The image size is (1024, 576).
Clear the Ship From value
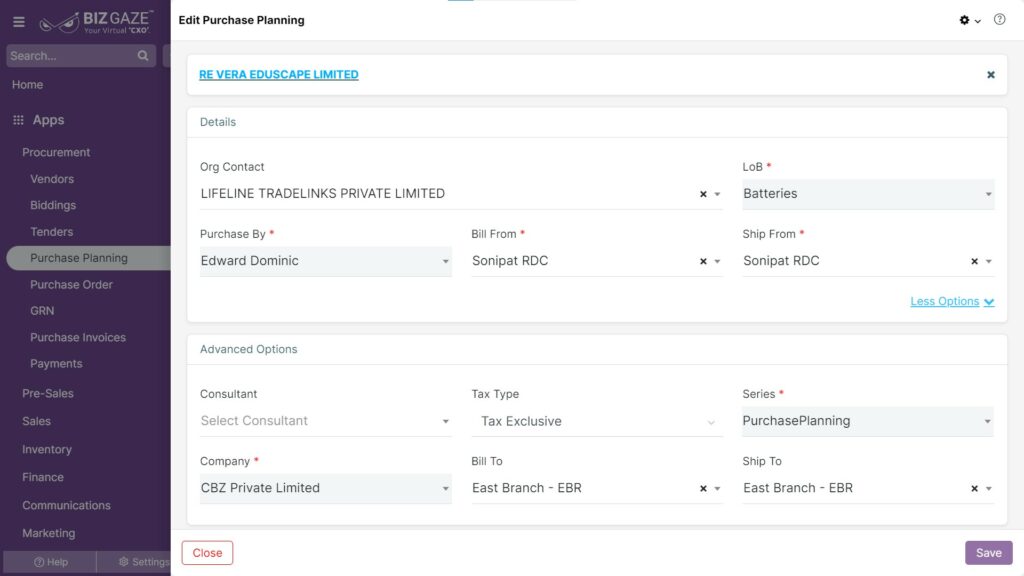[974, 261]
